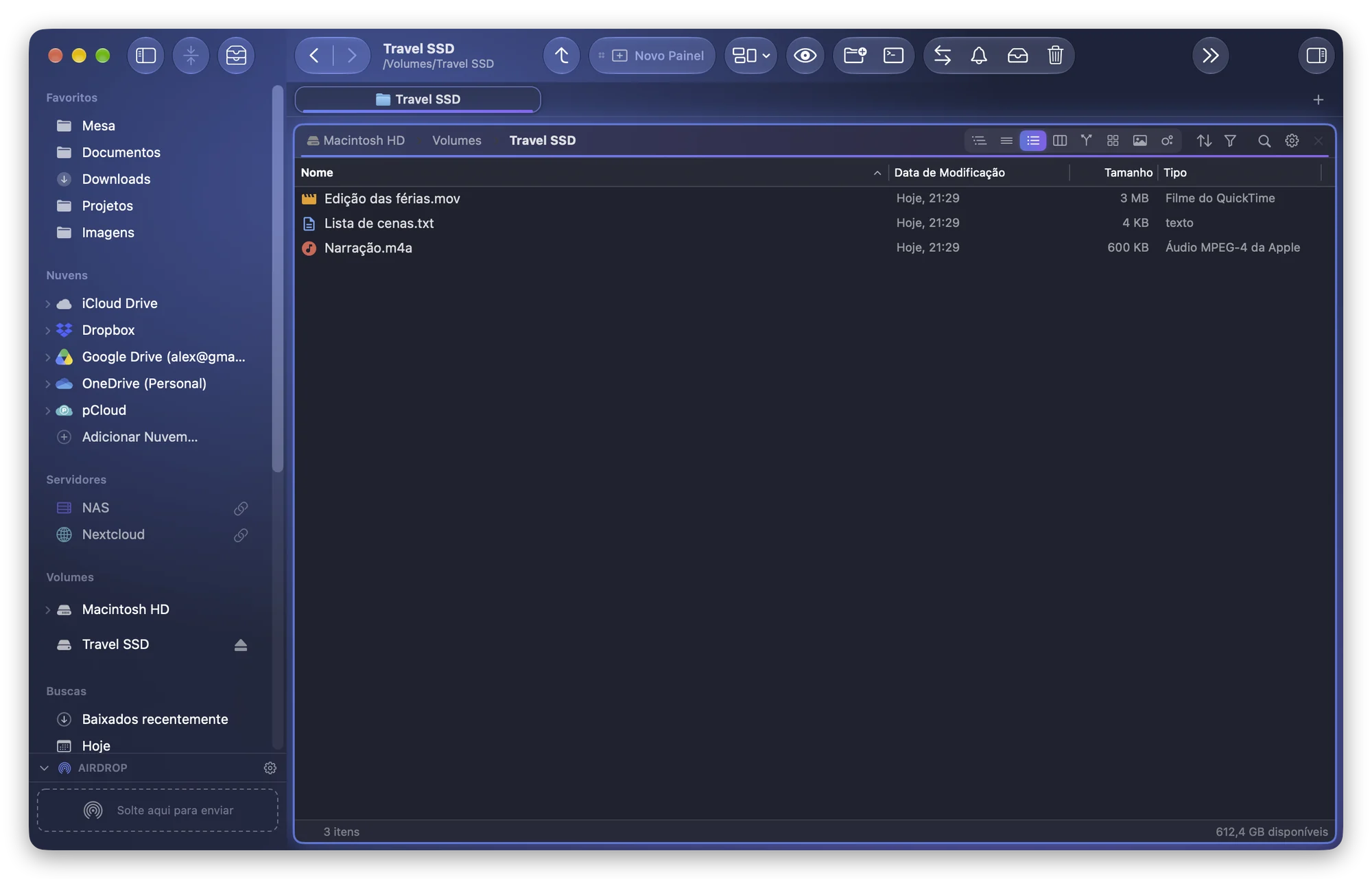1372x879 pixels.
Task: Click the Novo Painel button
Action: [652, 56]
